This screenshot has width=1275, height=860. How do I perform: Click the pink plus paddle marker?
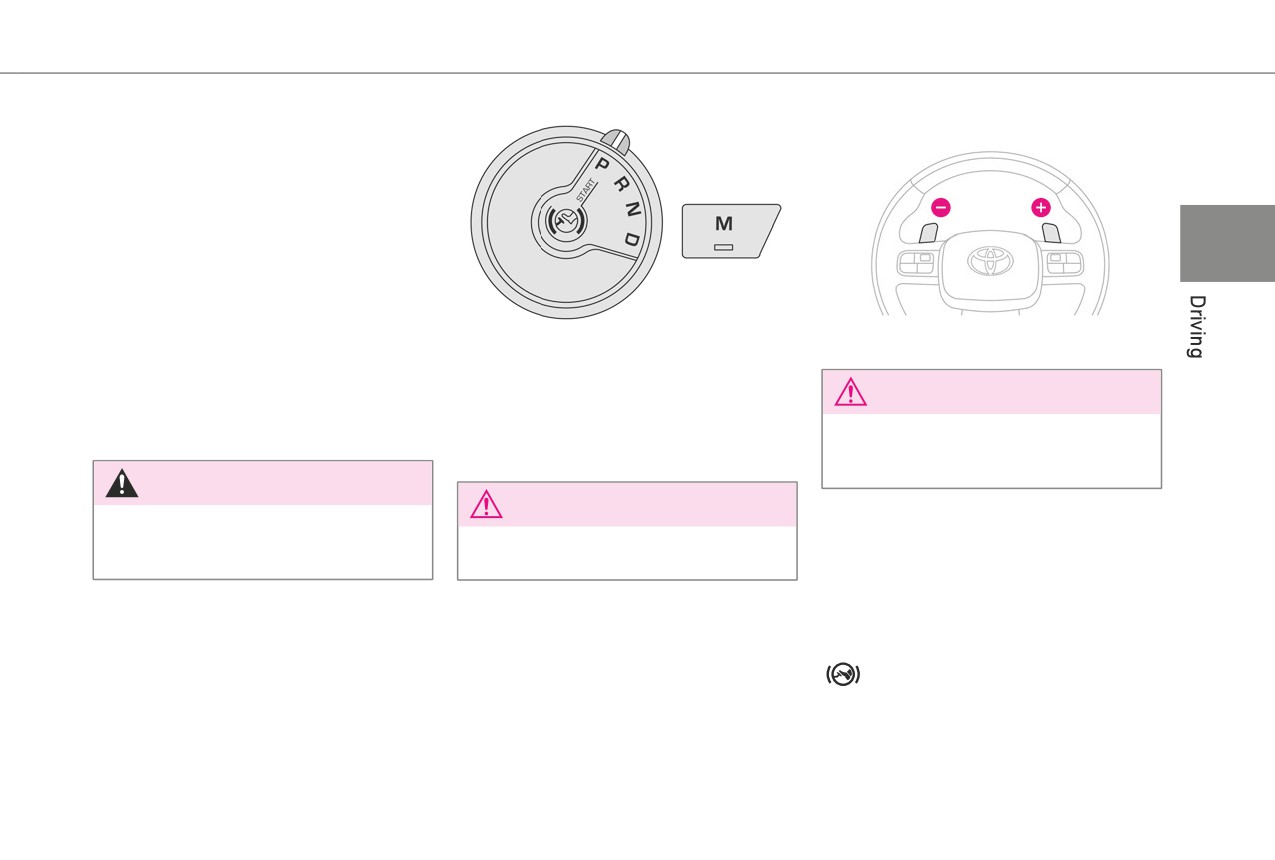click(1041, 207)
